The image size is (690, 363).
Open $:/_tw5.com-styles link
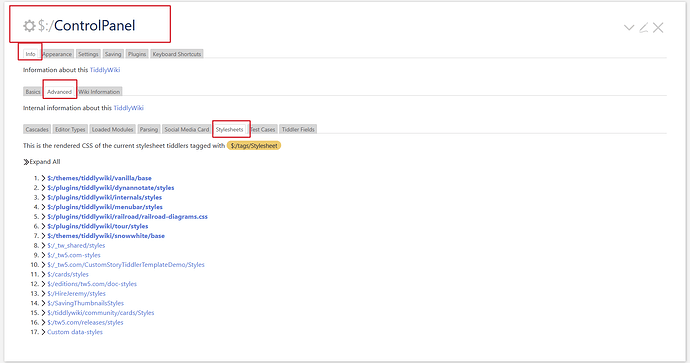click(74, 255)
